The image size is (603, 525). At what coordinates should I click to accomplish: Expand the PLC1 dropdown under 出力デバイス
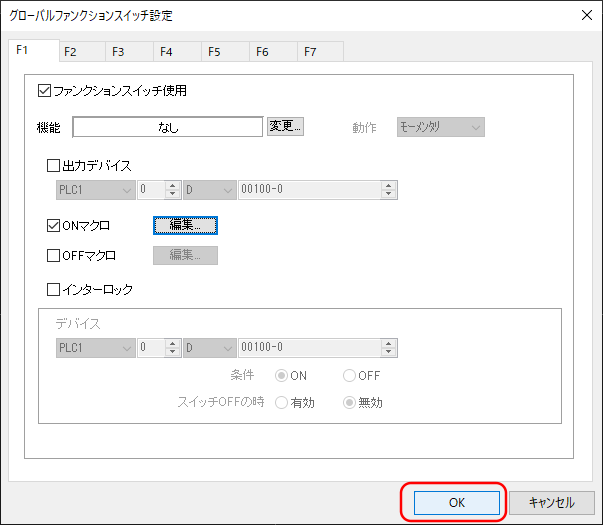click(x=94, y=190)
